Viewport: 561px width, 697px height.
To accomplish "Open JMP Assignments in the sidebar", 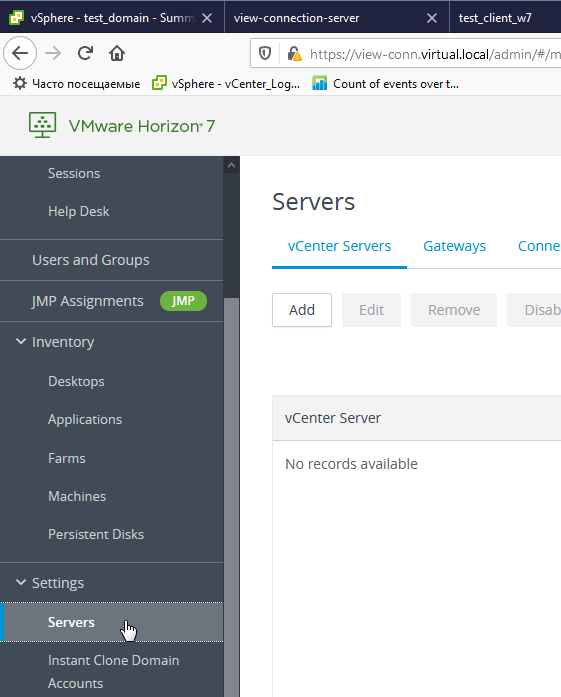I will point(88,301).
